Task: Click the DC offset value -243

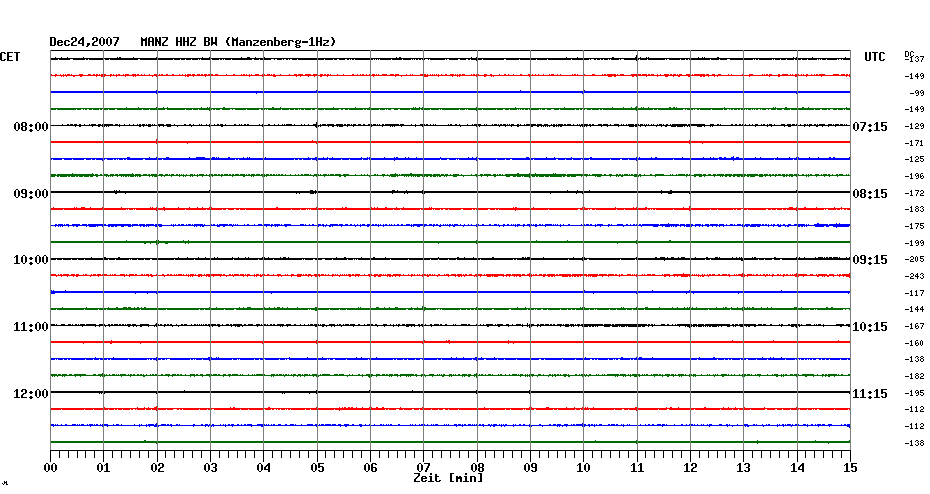Action: (x=914, y=276)
